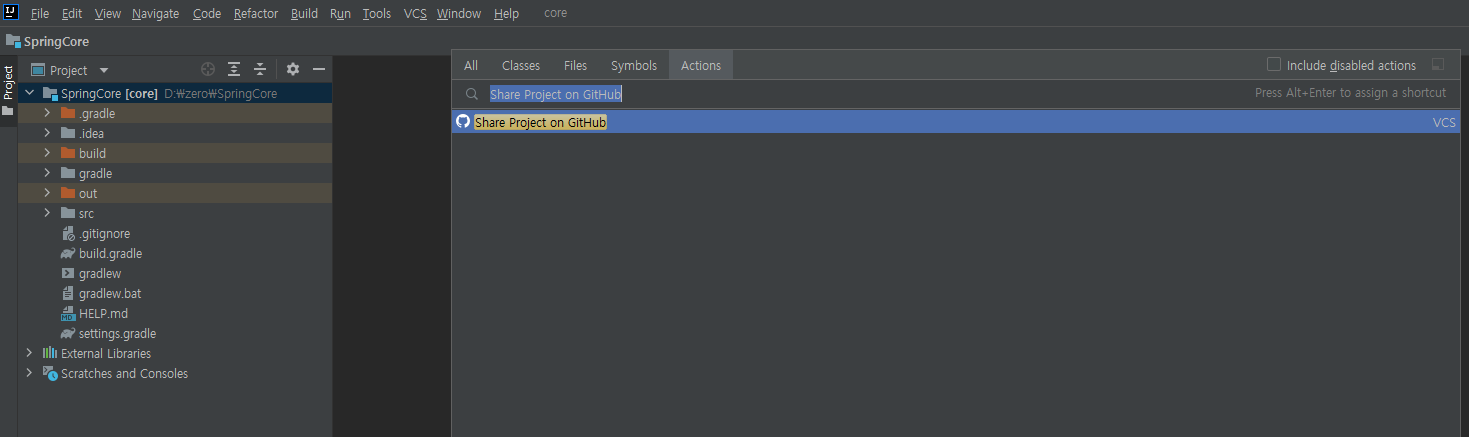Open search results in Find tool window icon
Image resolution: width=1469 pixels, height=437 pixels.
pyautogui.click(x=1438, y=65)
